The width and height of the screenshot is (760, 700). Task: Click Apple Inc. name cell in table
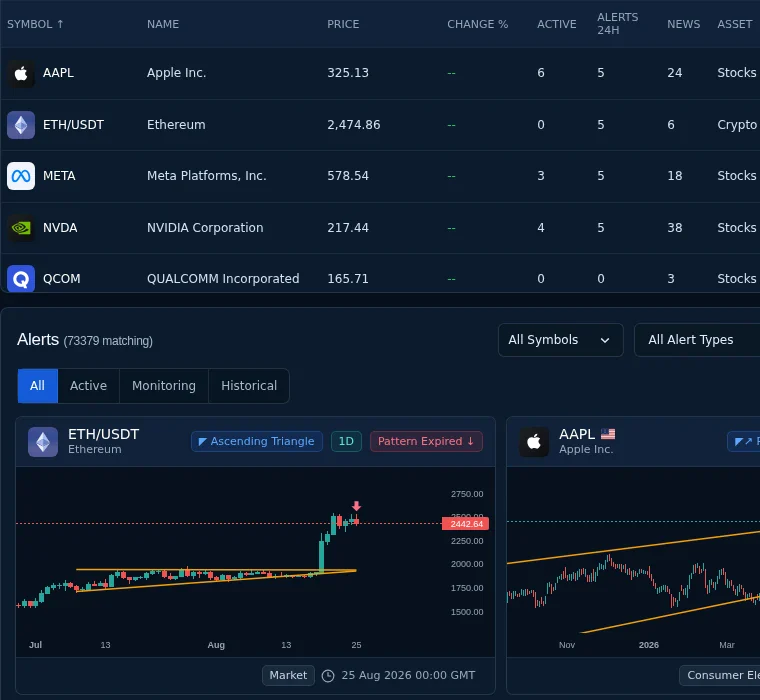click(x=176, y=73)
